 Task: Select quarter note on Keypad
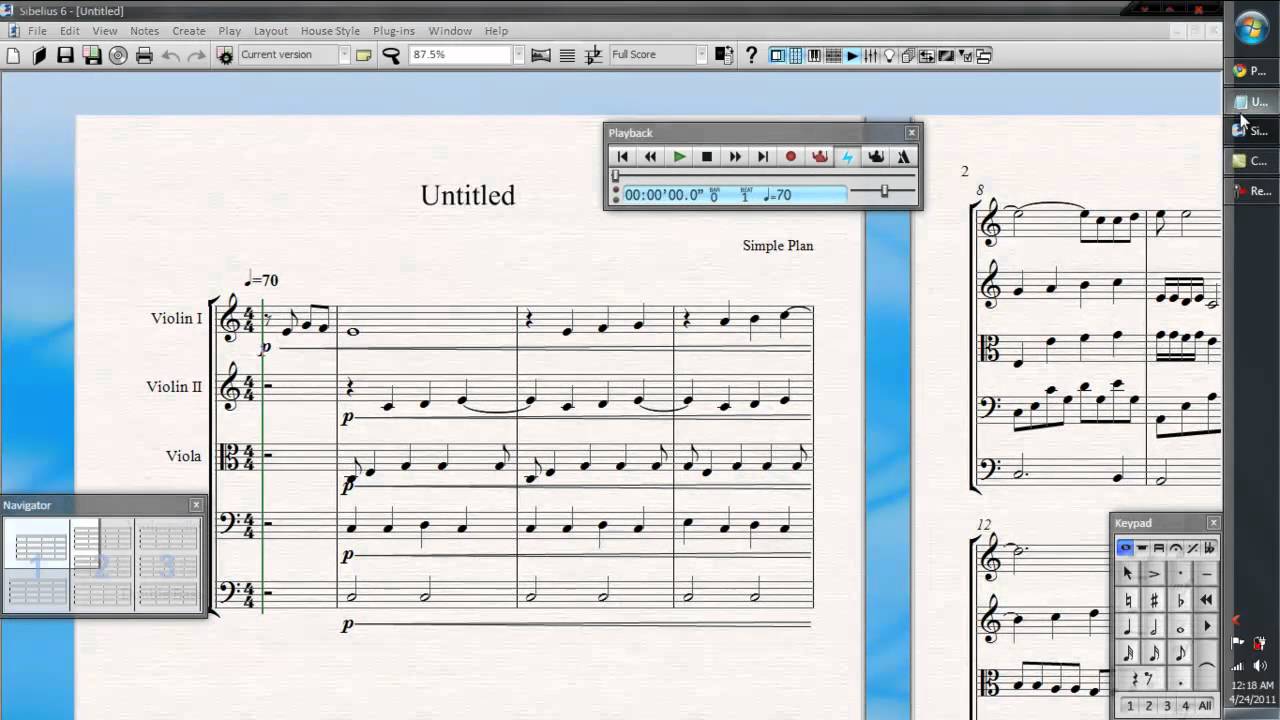pos(1128,626)
